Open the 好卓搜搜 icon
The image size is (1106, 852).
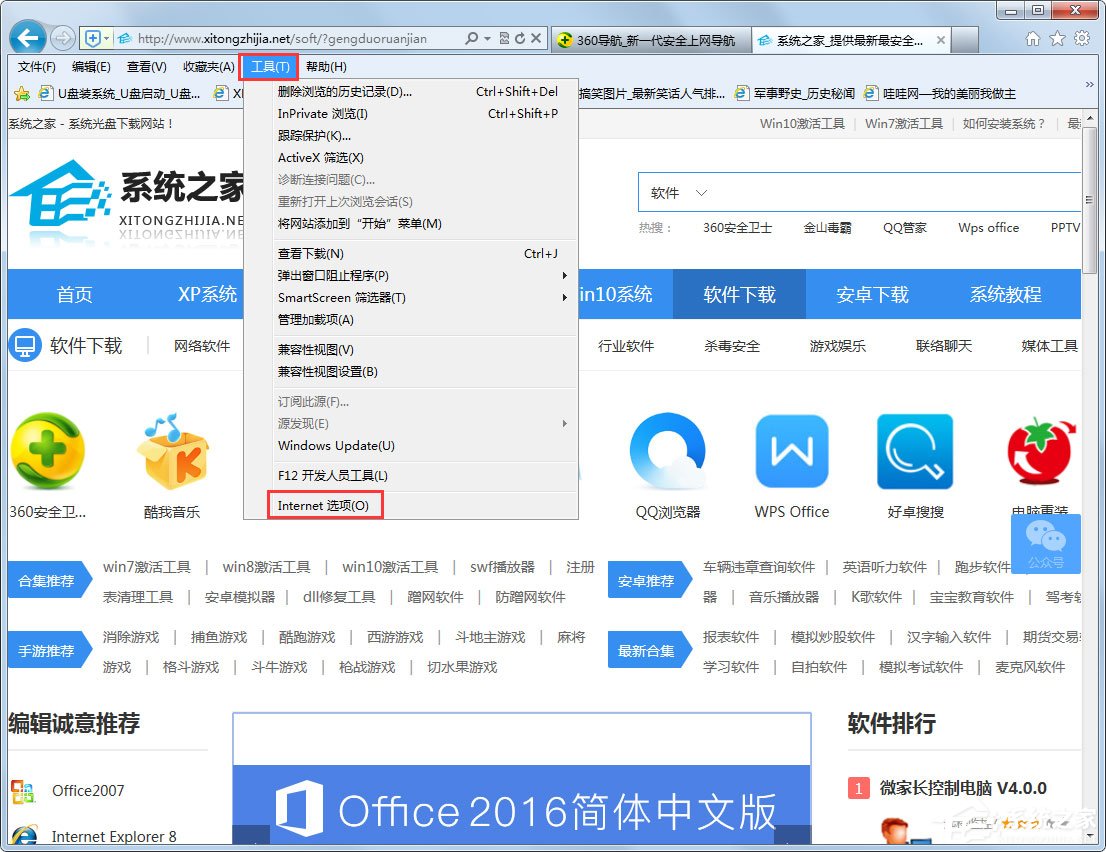(914, 450)
